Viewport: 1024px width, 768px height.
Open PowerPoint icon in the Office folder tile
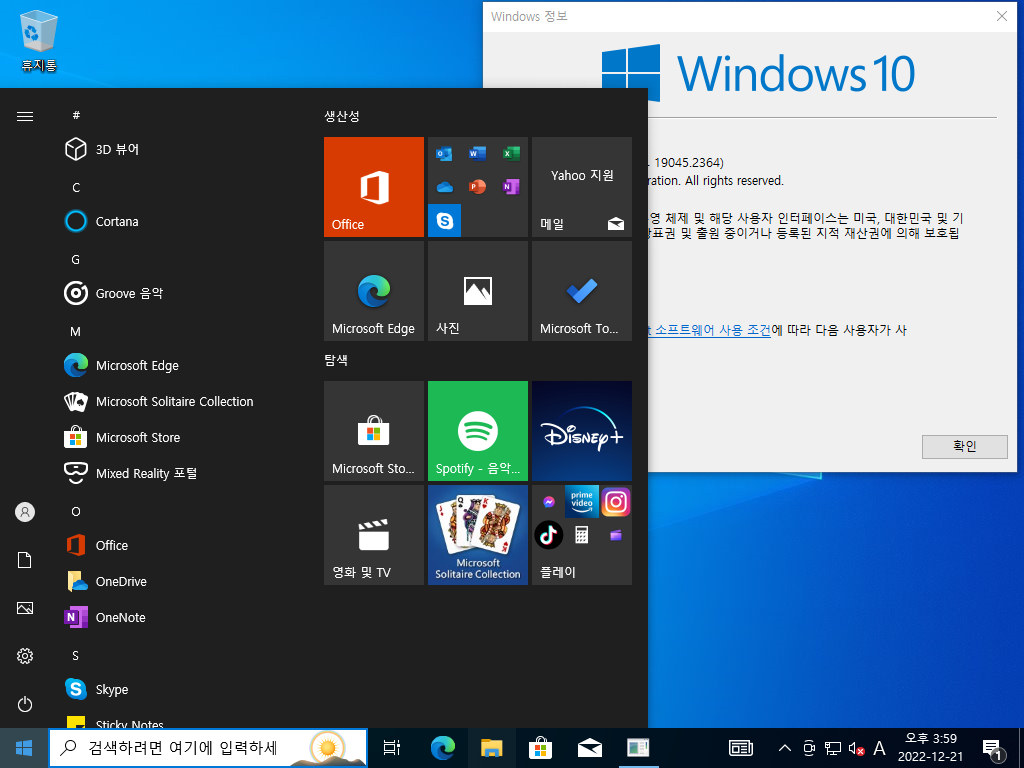coord(477,187)
